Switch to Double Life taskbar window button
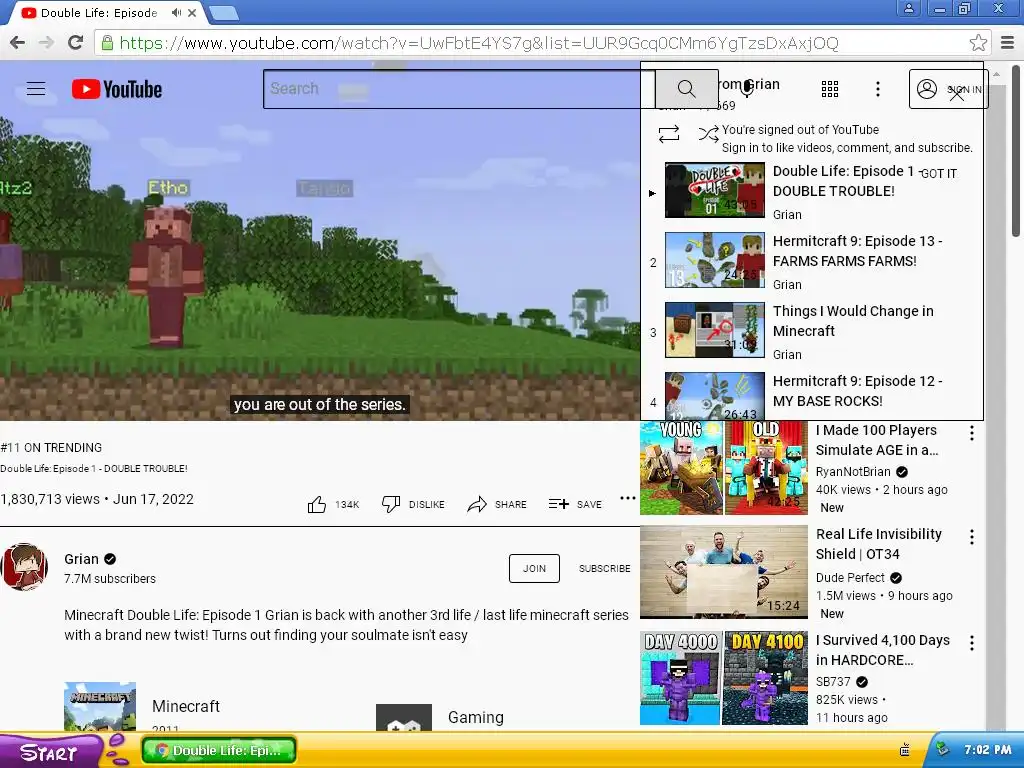This screenshot has width=1024, height=768. [x=219, y=750]
